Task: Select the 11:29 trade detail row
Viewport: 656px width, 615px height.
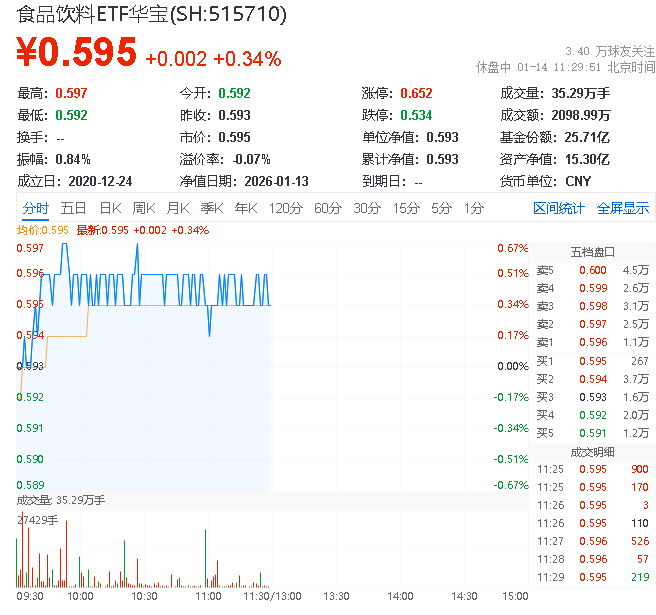Action: click(x=592, y=577)
